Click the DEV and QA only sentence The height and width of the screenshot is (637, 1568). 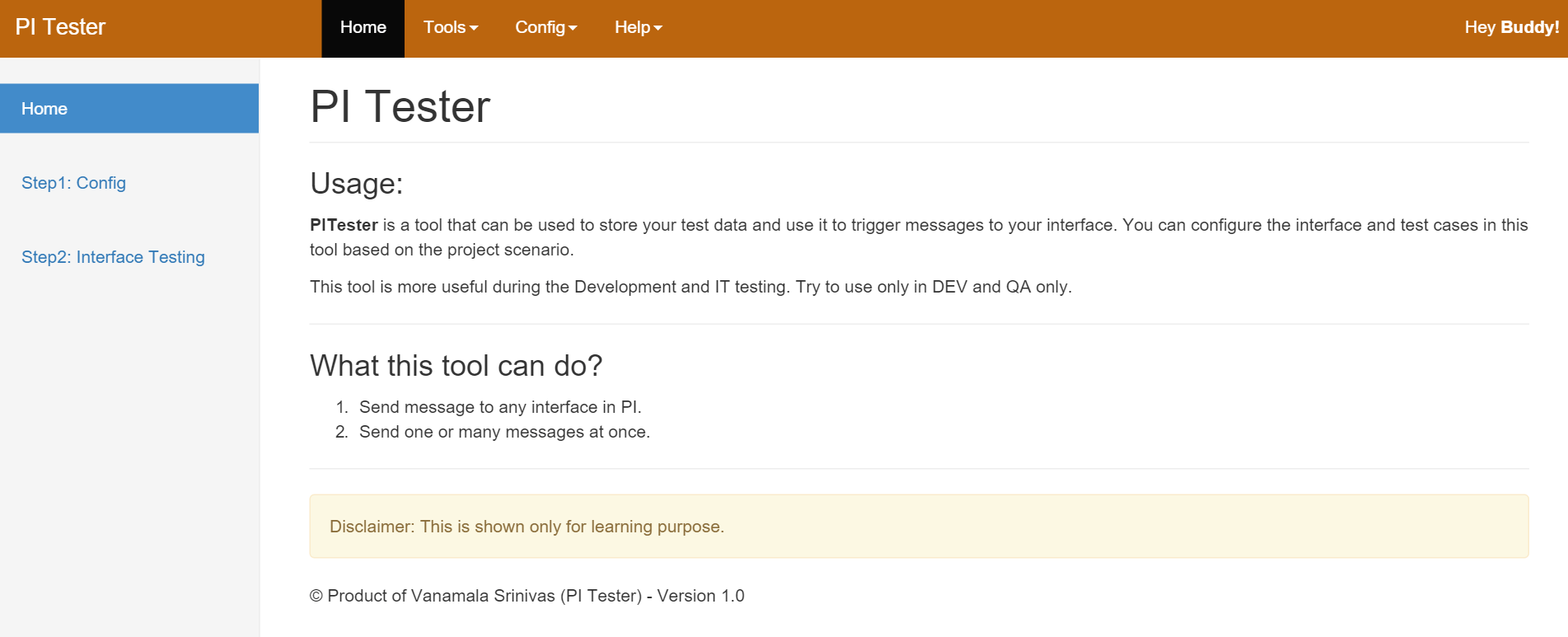pyautogui.click(x=933, y=287)
